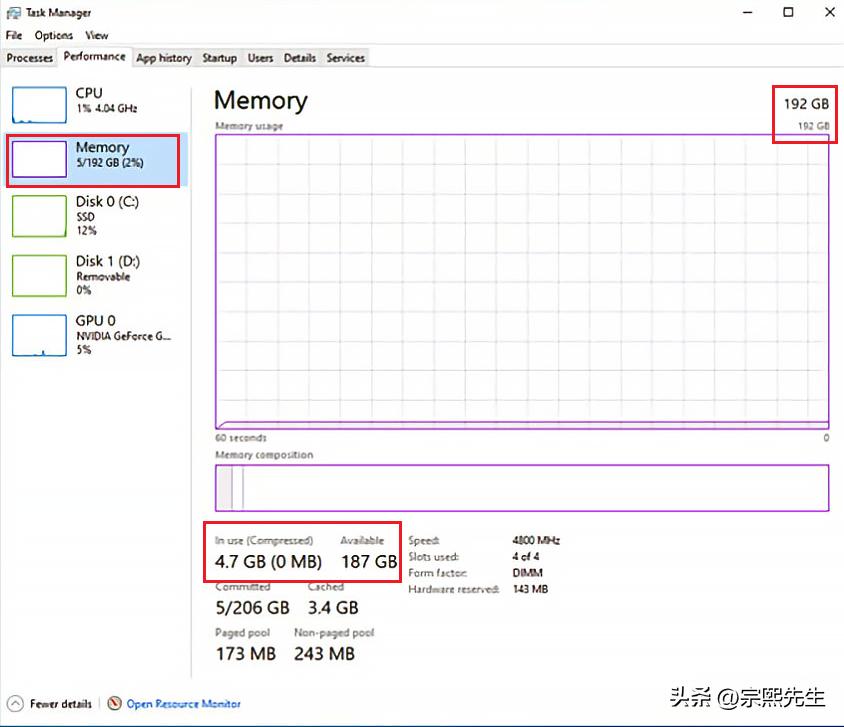844x727 pixels.
Task: Switch to the App history tab
Action: tap(163, 58)
